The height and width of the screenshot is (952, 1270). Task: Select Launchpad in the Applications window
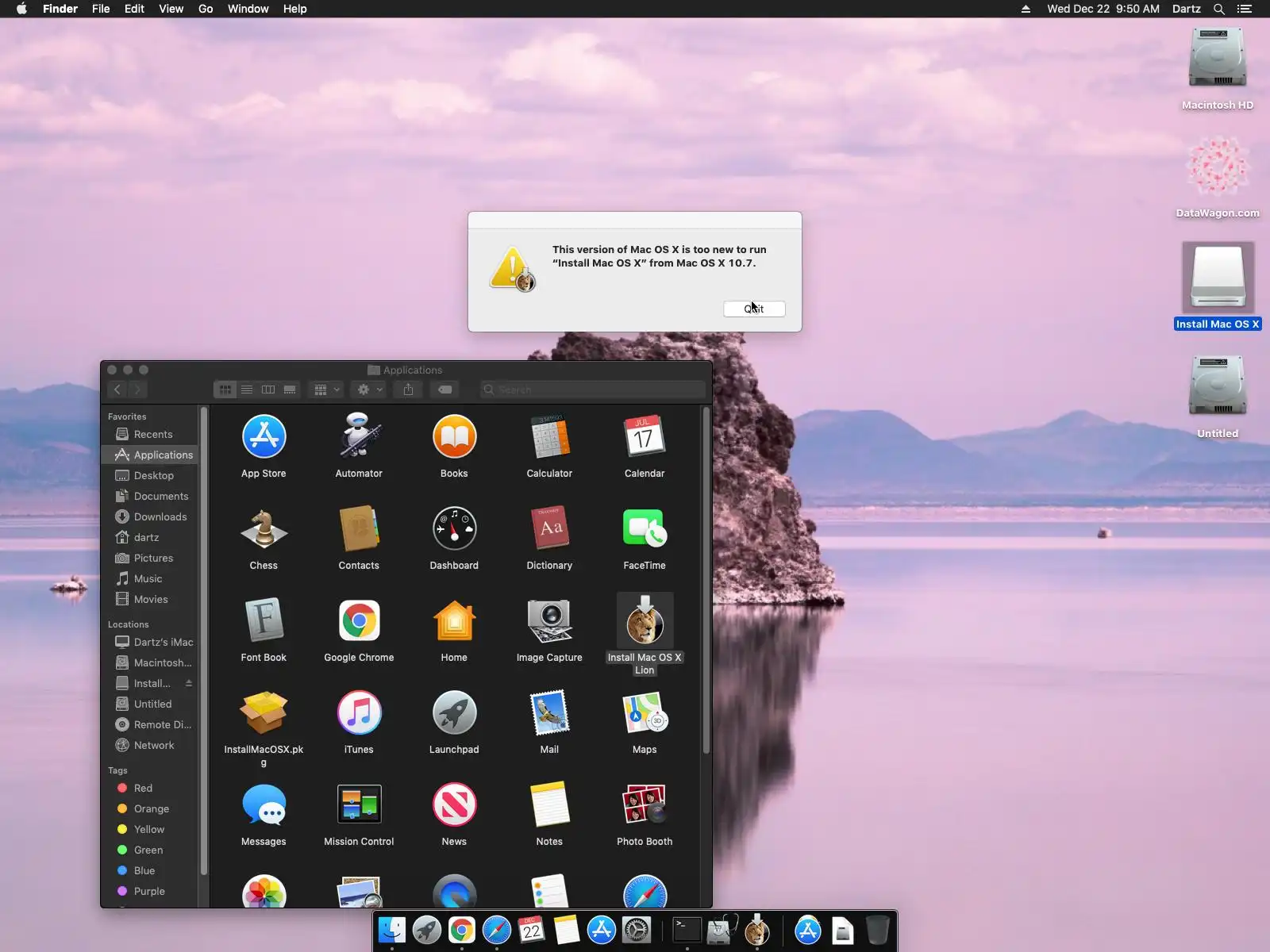tap(454, 712)
